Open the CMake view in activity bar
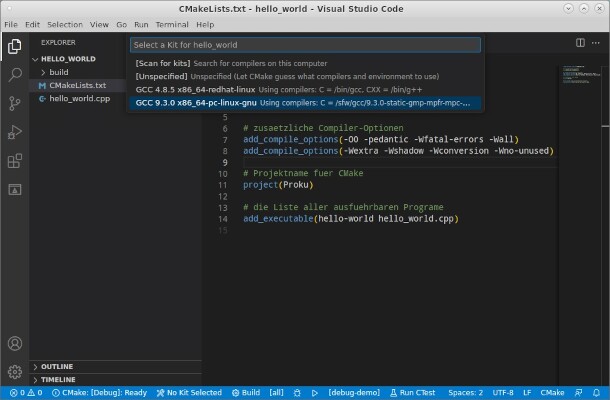 14,189
